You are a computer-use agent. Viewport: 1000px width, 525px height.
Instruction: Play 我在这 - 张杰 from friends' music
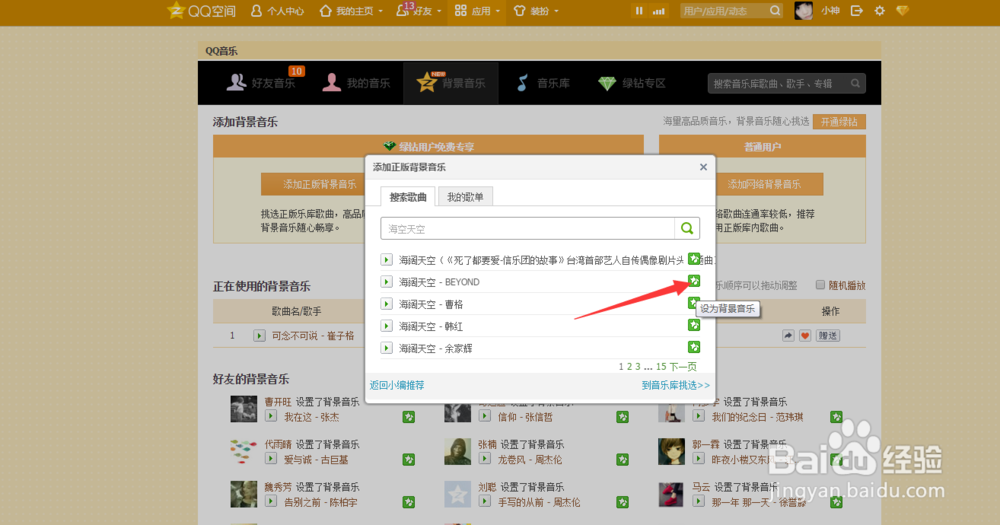(271, 416)
